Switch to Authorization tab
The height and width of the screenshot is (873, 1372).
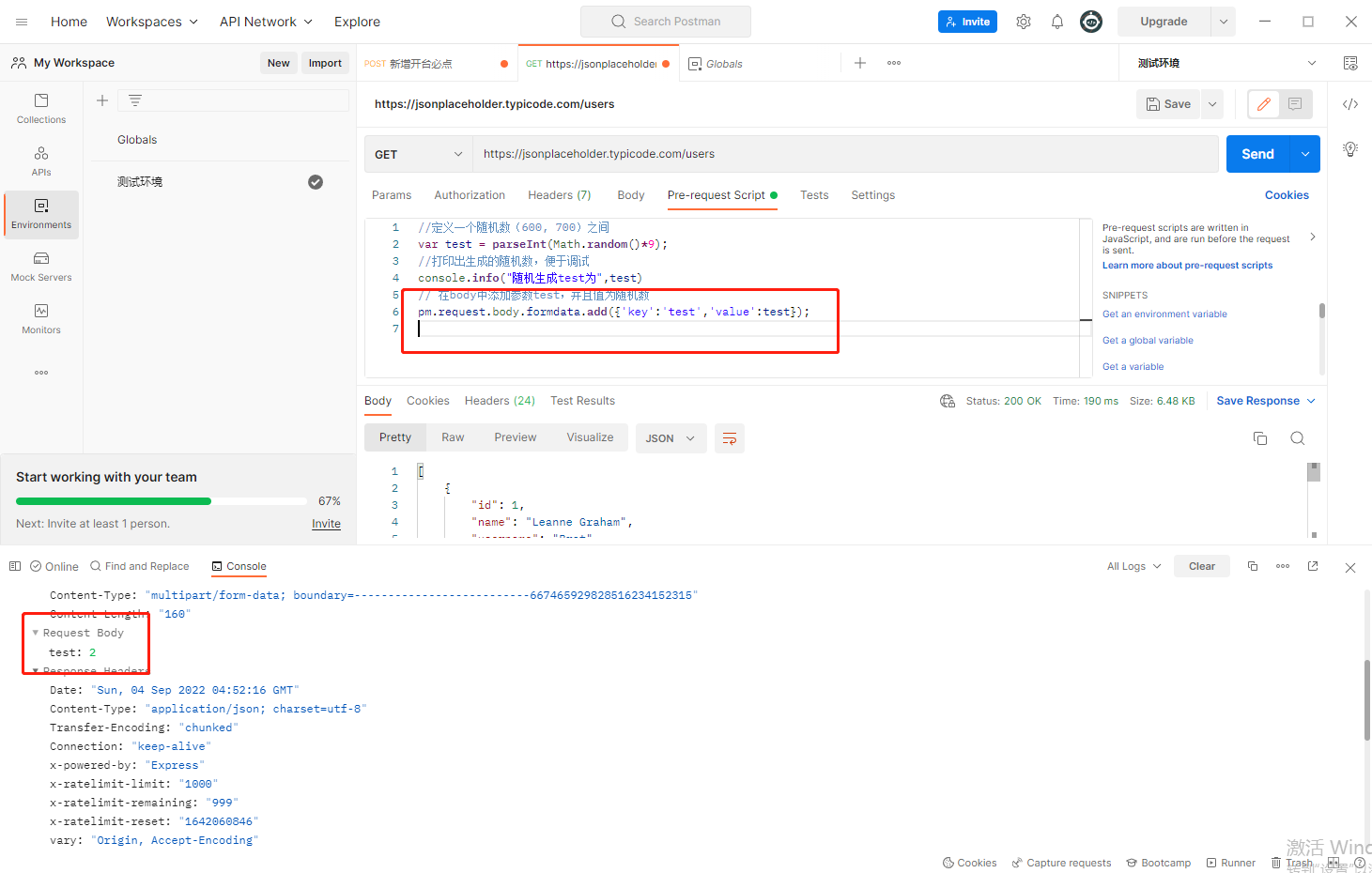pos(470,195)
